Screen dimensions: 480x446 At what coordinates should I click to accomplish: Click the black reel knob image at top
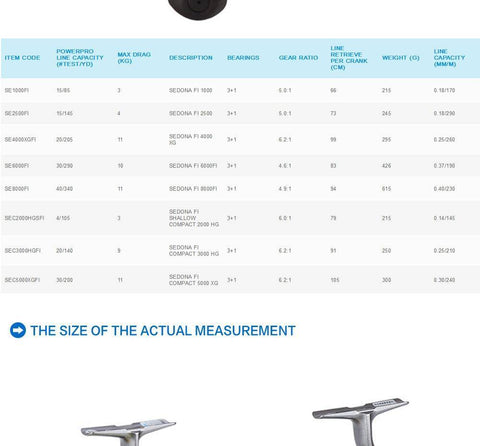tap(198, 9)
